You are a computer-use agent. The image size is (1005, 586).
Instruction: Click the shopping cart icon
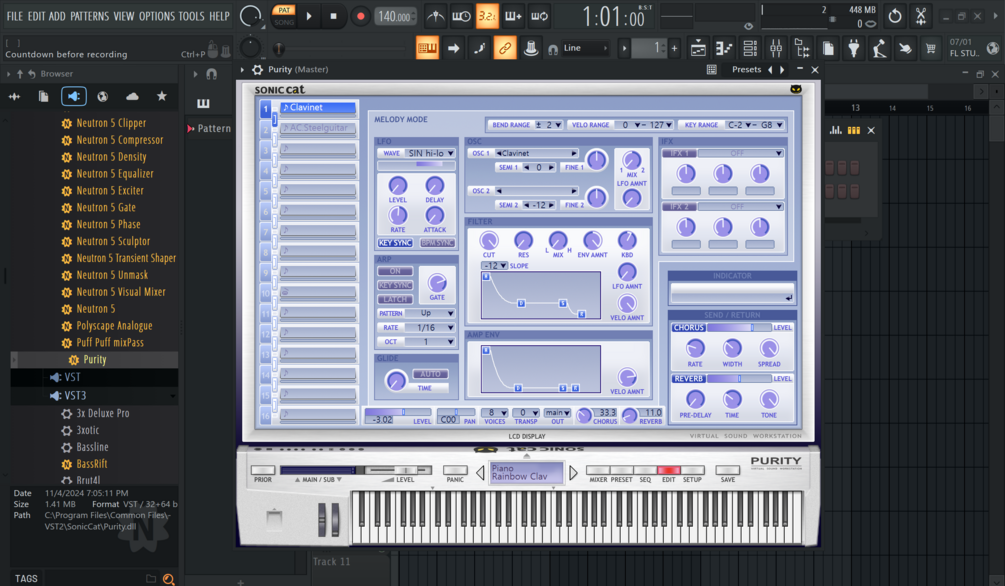pos(931,48)
